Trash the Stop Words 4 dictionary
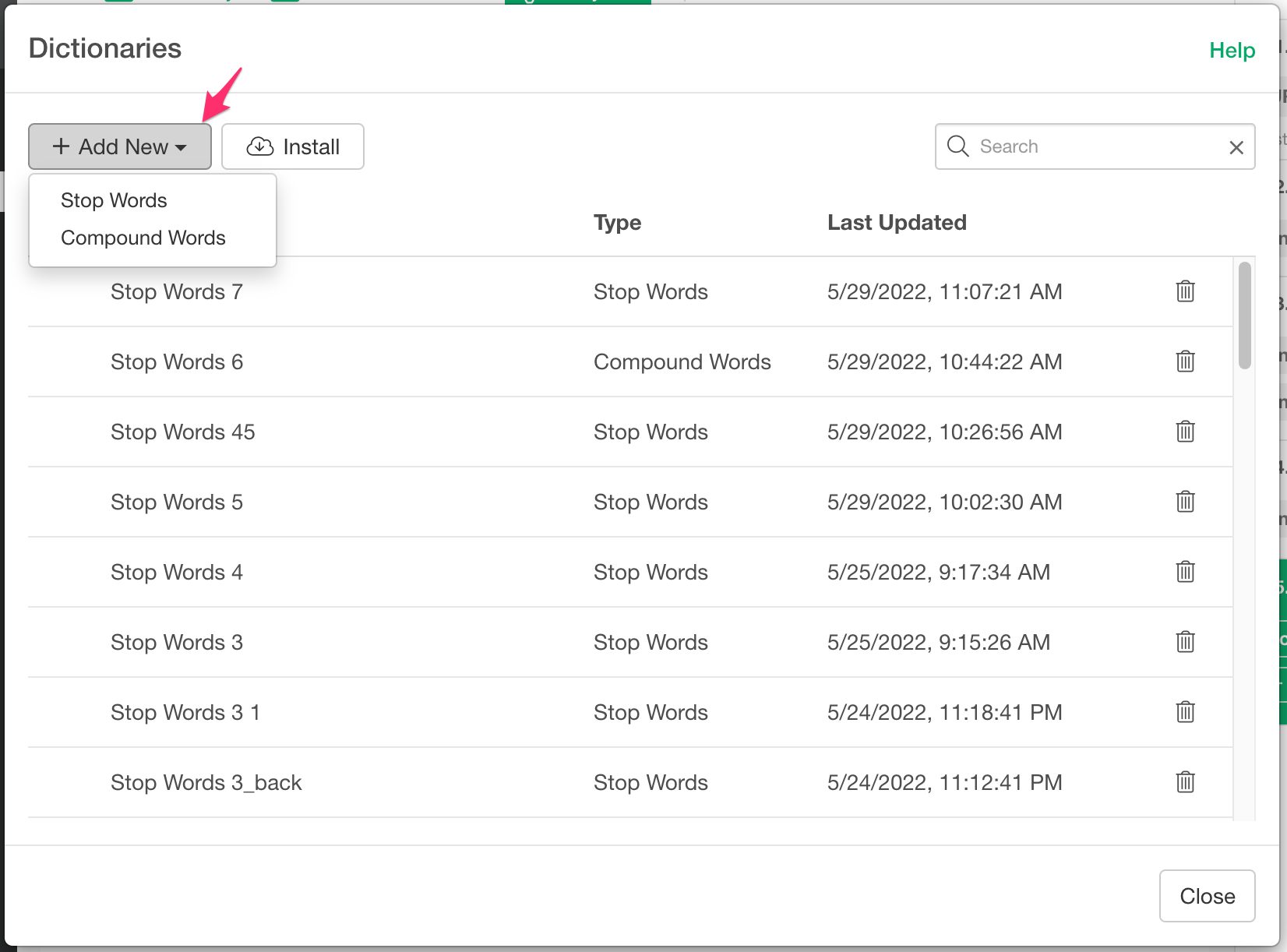 point(1185,572)
